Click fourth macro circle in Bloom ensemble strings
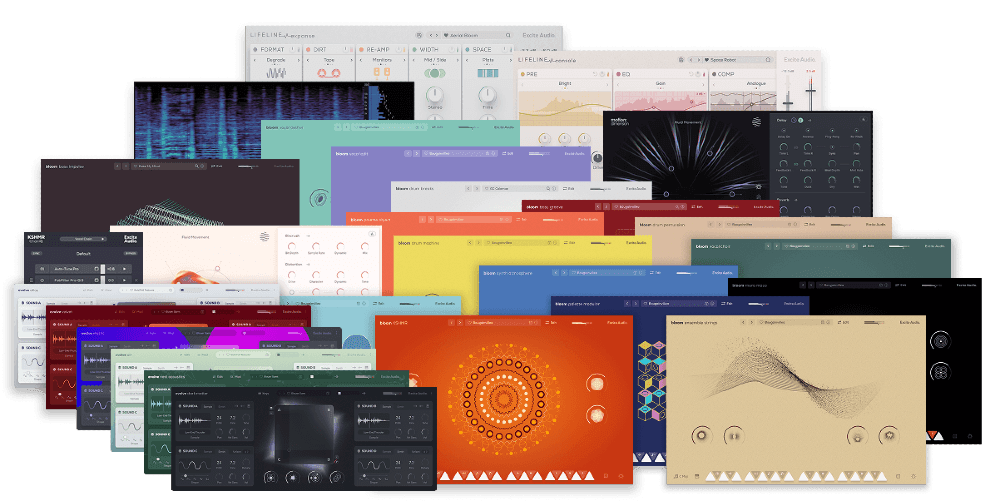The width and height of the screenshot is (1000, 501). pyautogui.click(x=888, y=437)
